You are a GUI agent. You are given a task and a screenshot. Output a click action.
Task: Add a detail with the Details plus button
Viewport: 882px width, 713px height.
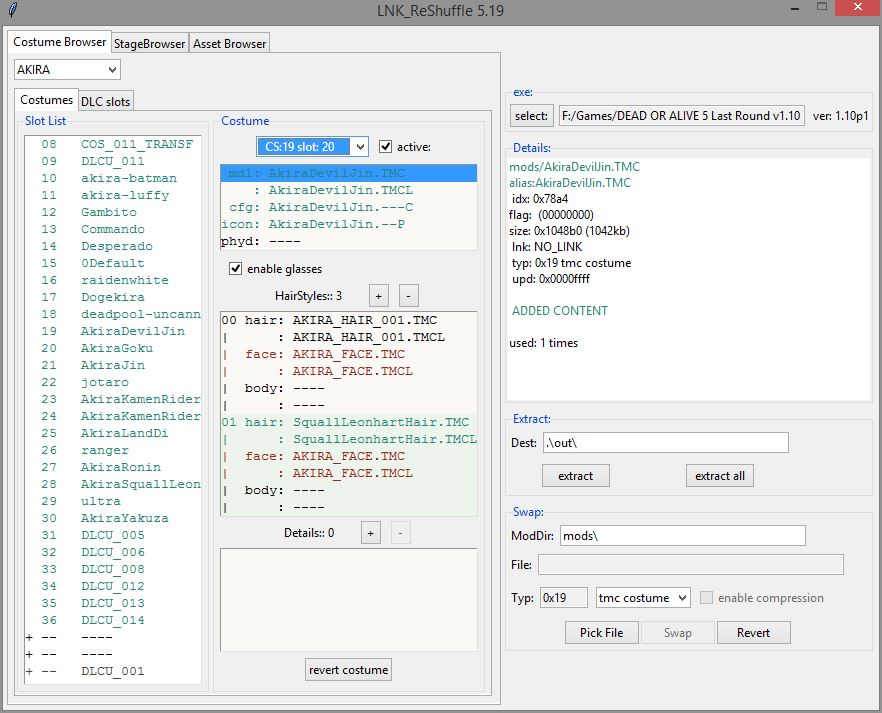pos(370,533)
